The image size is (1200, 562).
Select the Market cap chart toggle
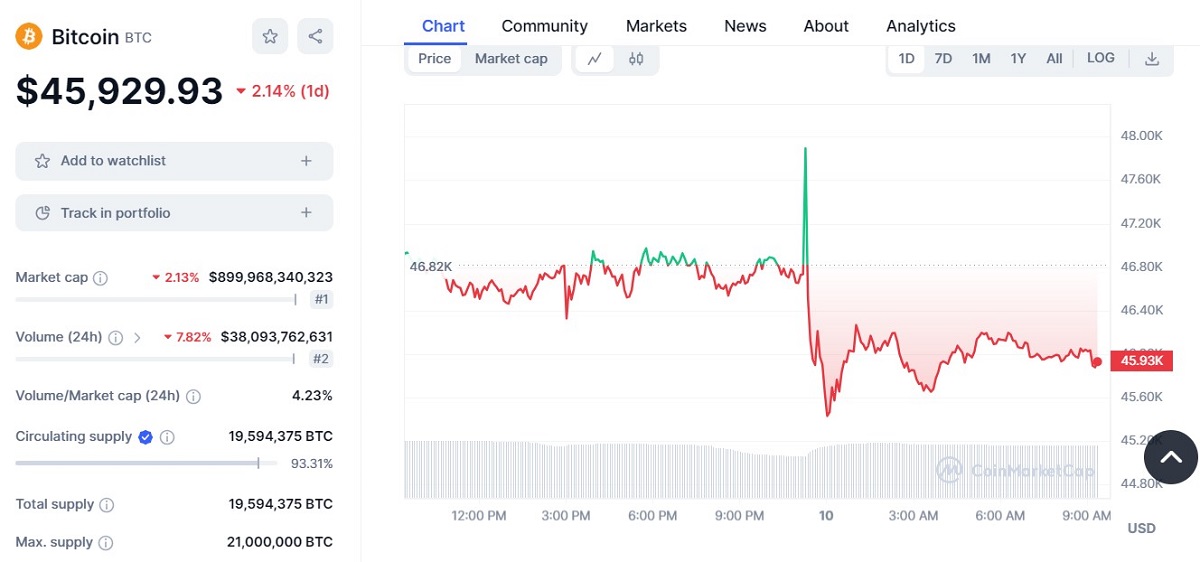click(x=511, y=59)
